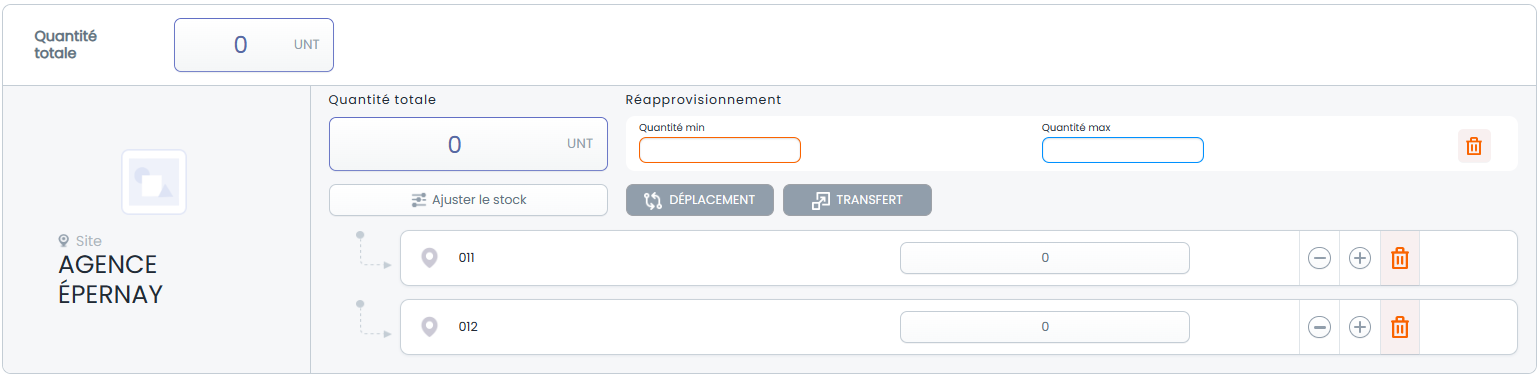Click the TRANSFERT button
The image size is (1539, 375).
(857, 200)
